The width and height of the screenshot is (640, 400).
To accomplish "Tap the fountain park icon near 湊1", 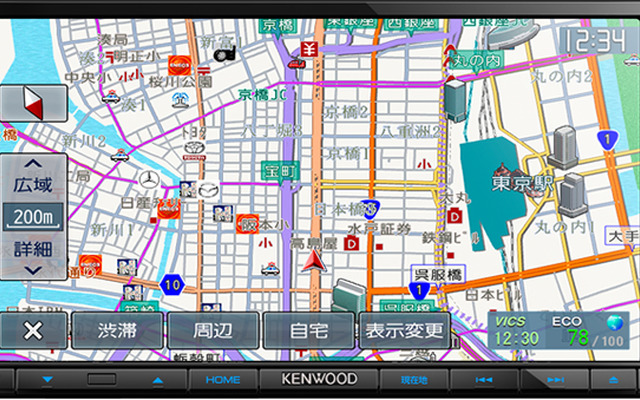I will 180,100.
